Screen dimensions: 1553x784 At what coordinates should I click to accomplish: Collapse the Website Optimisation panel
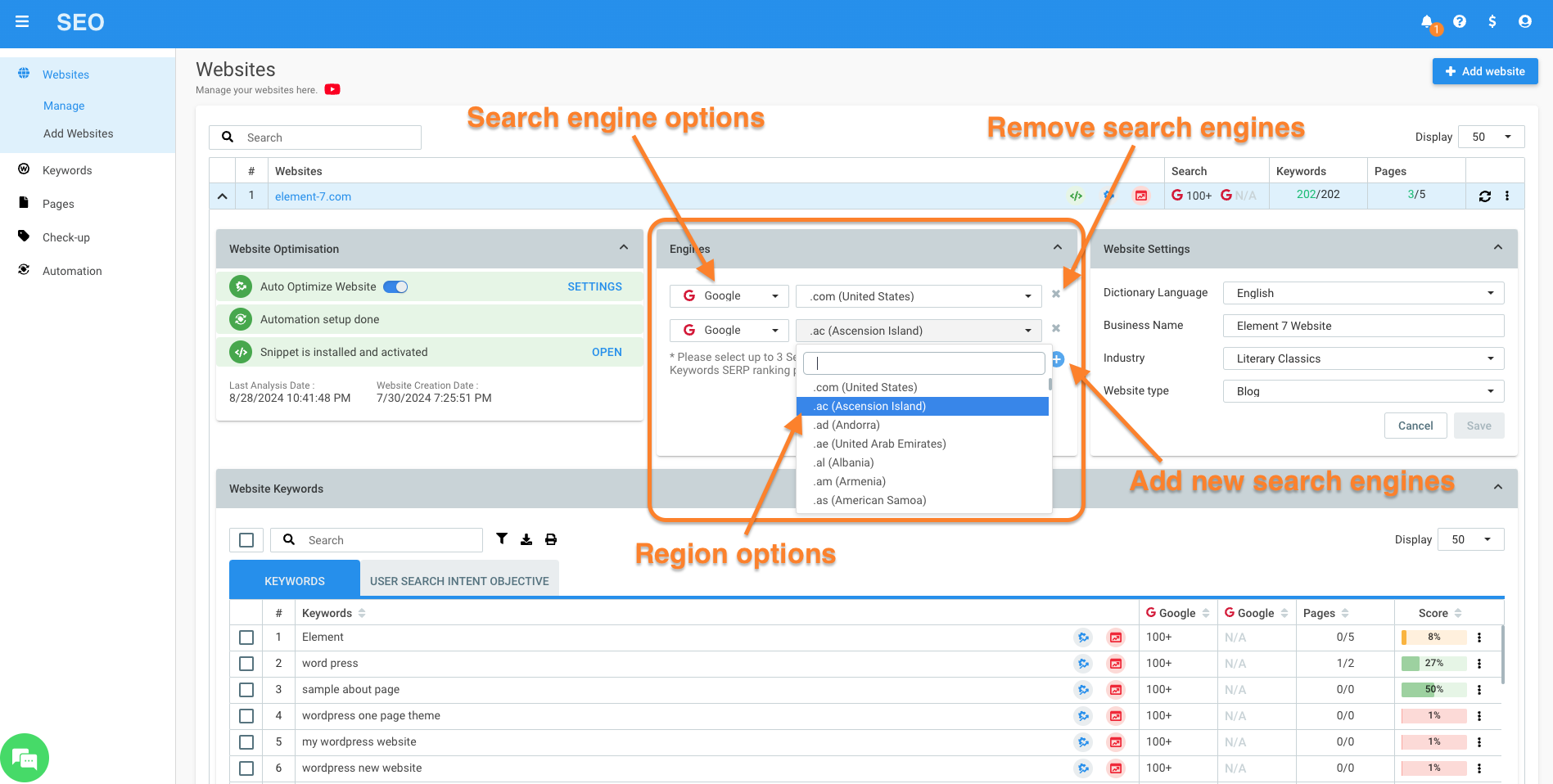point(624,248)
